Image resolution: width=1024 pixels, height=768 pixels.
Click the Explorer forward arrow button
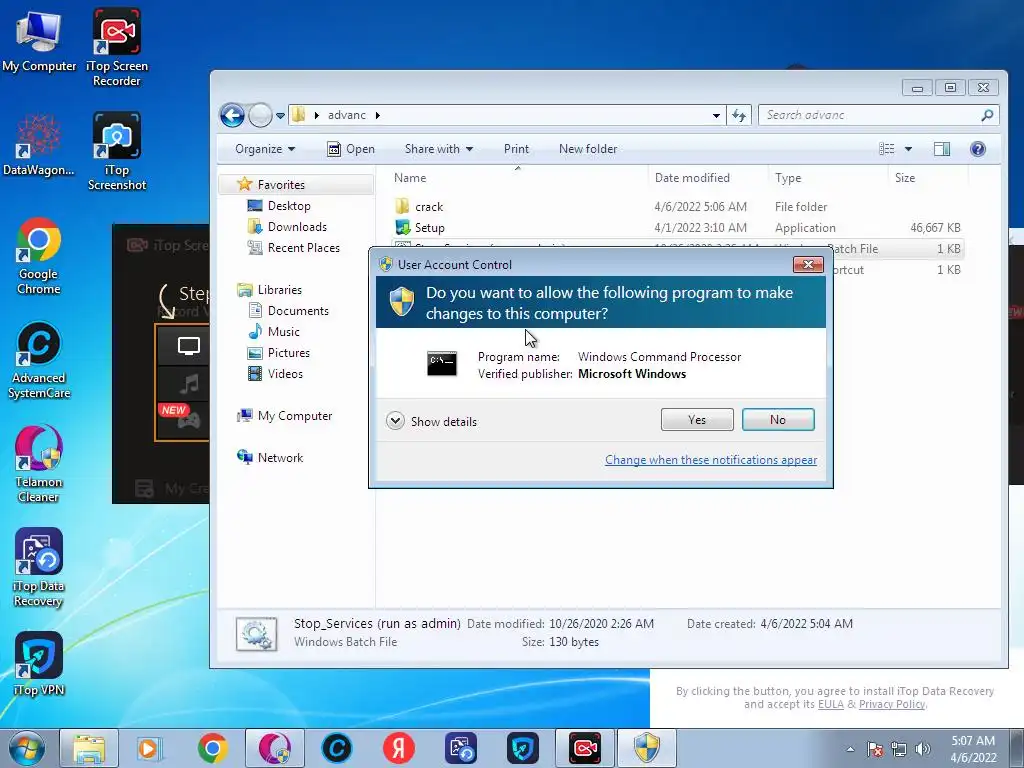tap(261, 116)
